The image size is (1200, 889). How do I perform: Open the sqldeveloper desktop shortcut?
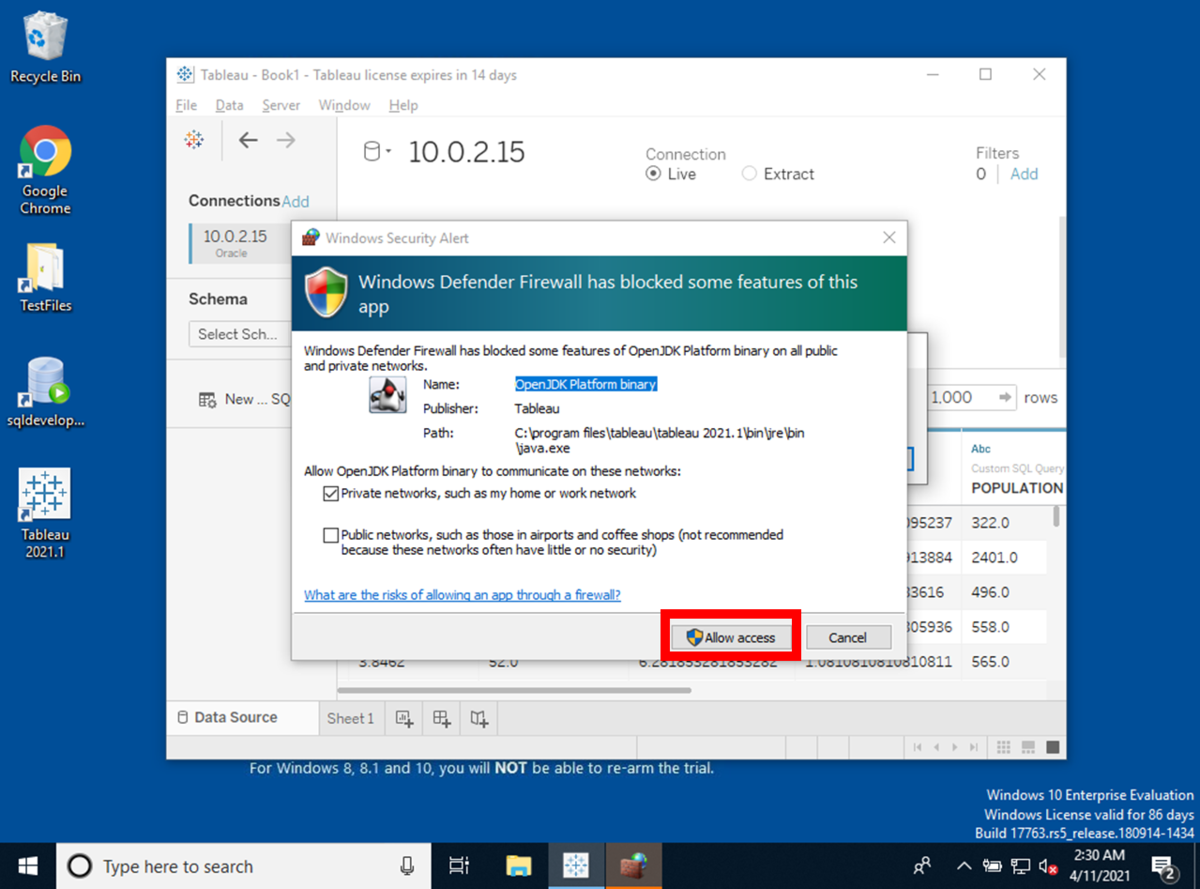[45, 393]
